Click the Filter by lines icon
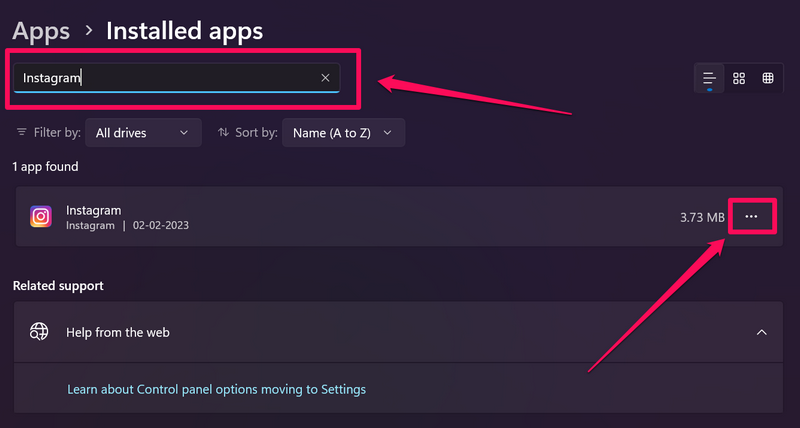 tap(22, 132)
